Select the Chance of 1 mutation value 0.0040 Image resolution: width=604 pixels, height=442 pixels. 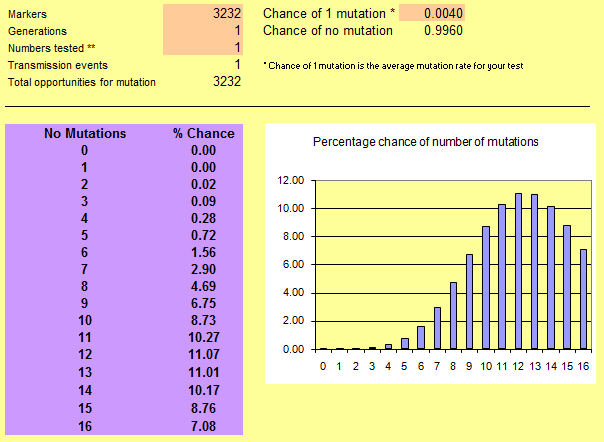pos(433,13)
